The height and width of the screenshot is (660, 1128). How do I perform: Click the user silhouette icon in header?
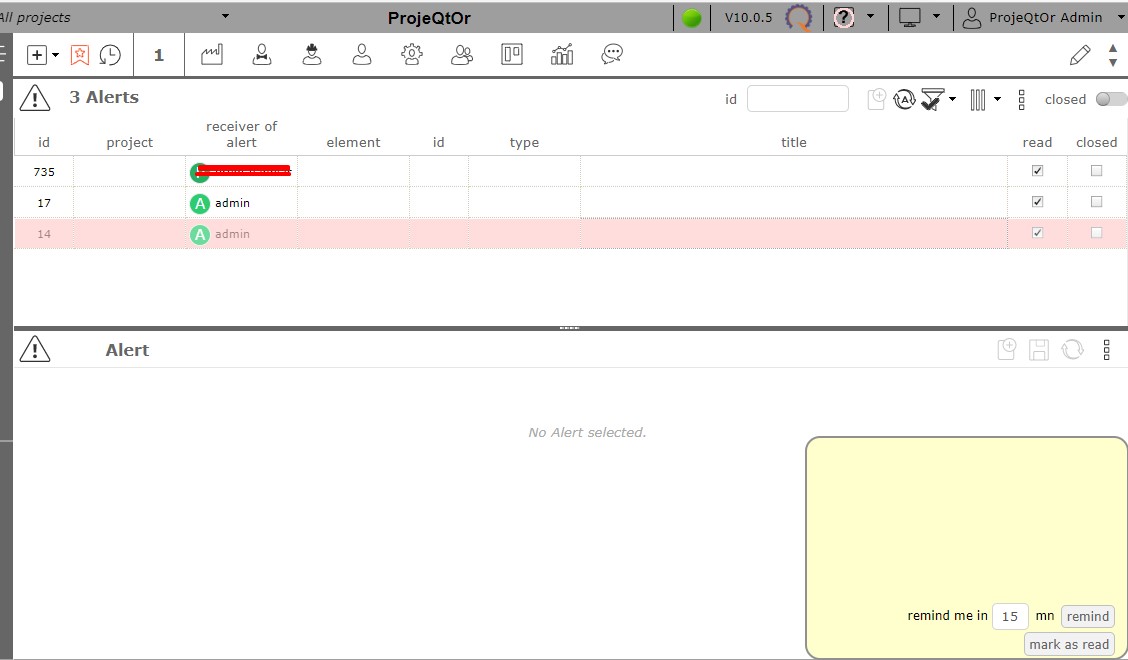972,18
